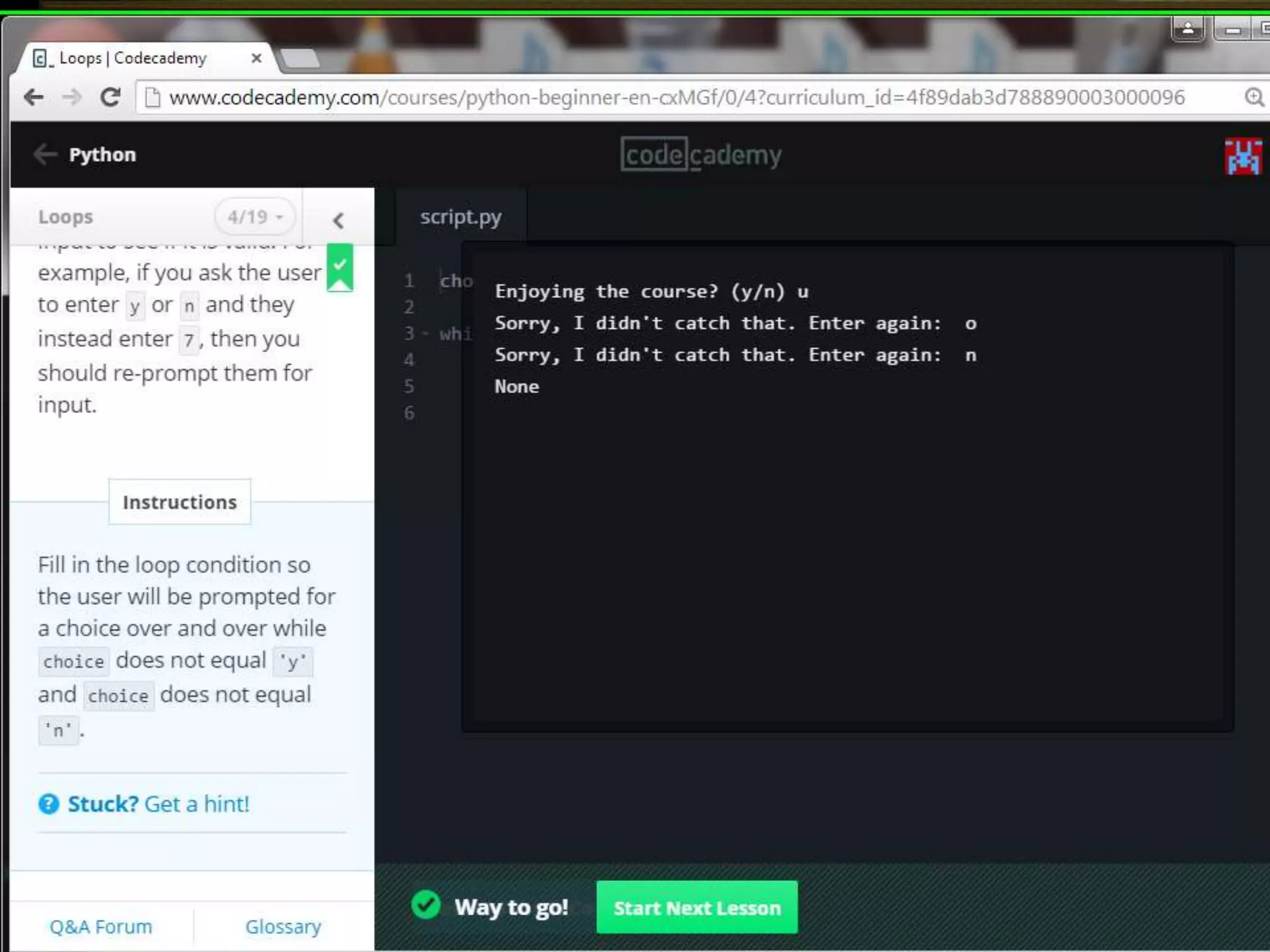The width and height of the screenshot is (1270, 952).
Task: Click the URL address bar field
Action: point(676,97)
